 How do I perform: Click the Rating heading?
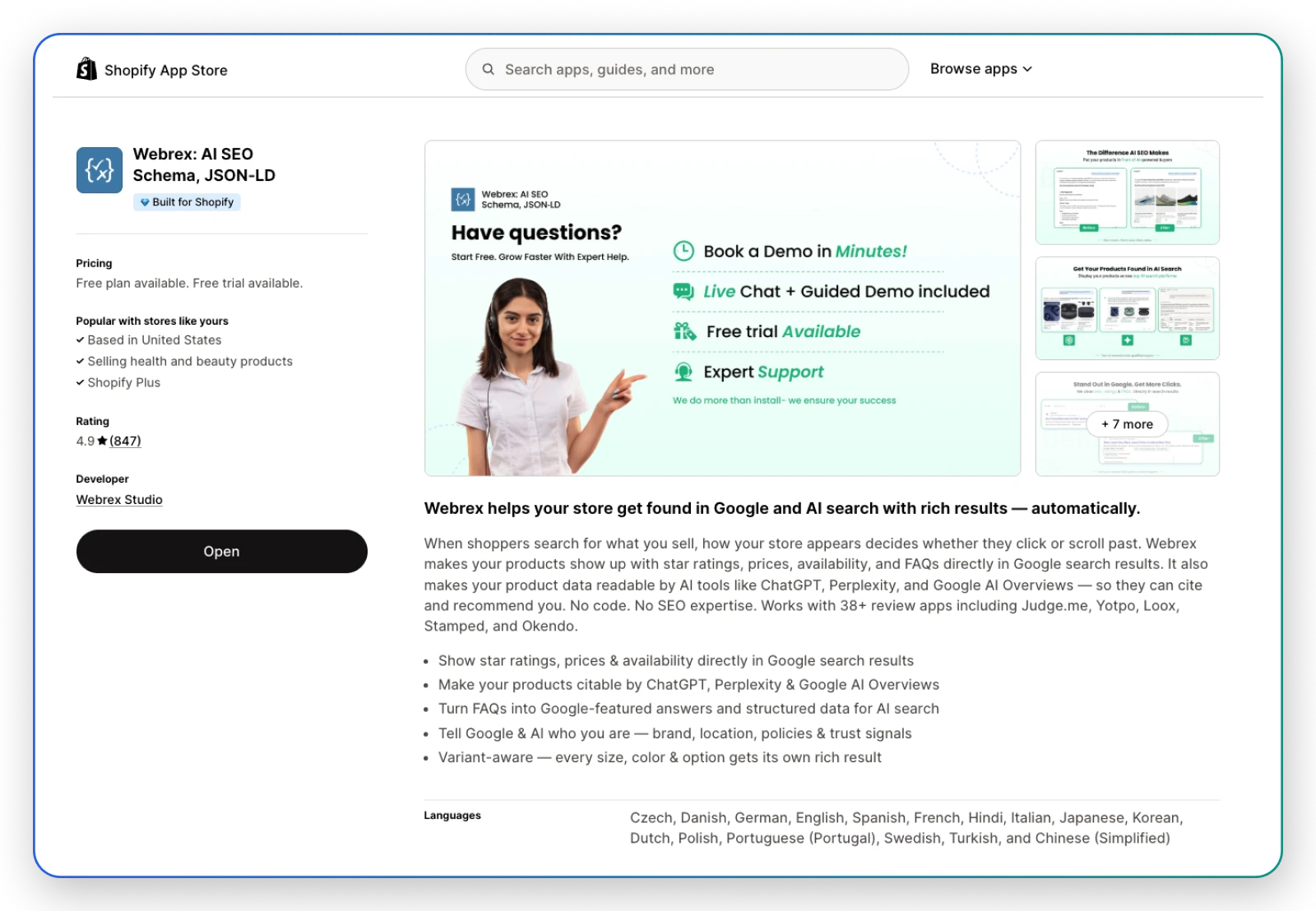[92, 421]
